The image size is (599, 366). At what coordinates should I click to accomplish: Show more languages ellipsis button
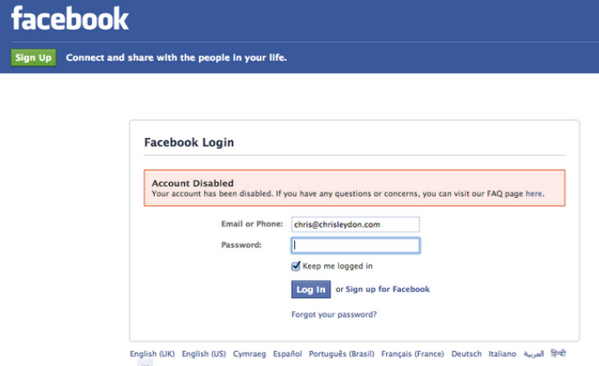point(145,363)
